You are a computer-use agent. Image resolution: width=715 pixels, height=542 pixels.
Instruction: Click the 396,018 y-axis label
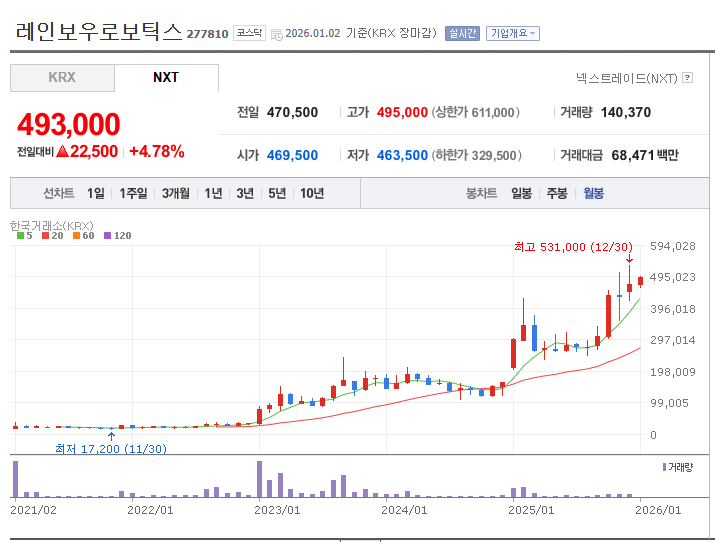point(673,309)
